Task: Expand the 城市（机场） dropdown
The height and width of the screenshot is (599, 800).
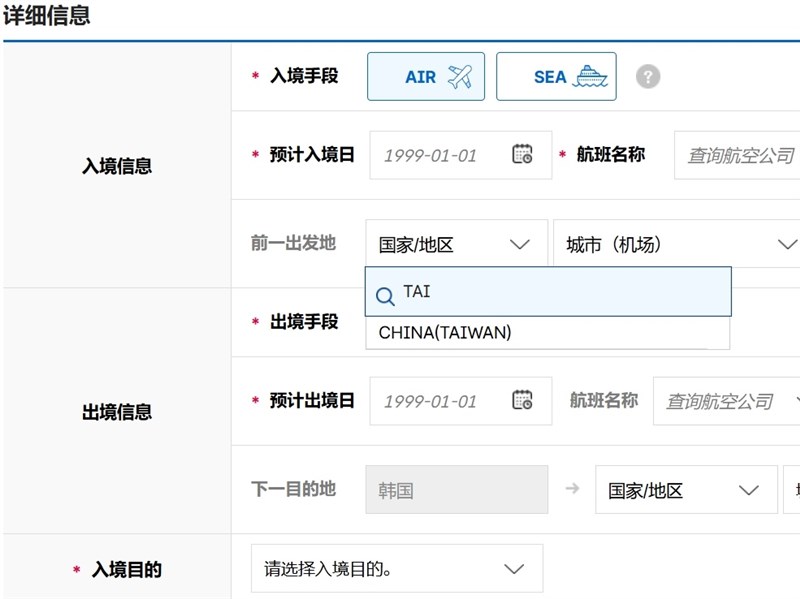Action: (x=676, y=245)
